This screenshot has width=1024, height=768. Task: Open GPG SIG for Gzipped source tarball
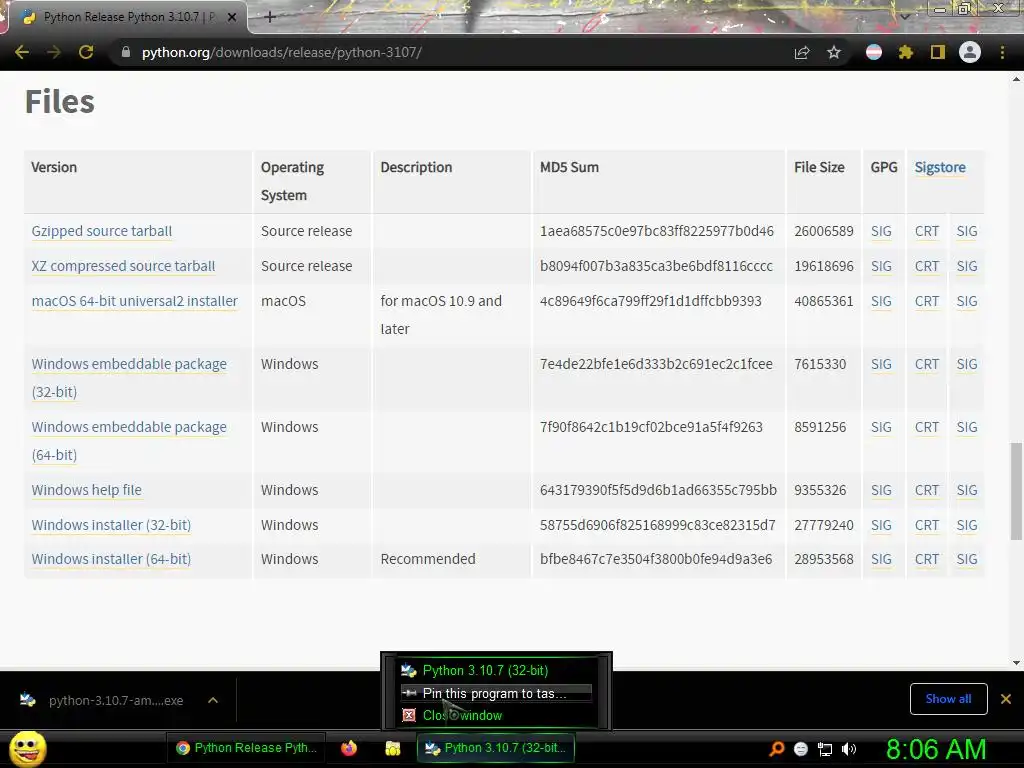881,231
